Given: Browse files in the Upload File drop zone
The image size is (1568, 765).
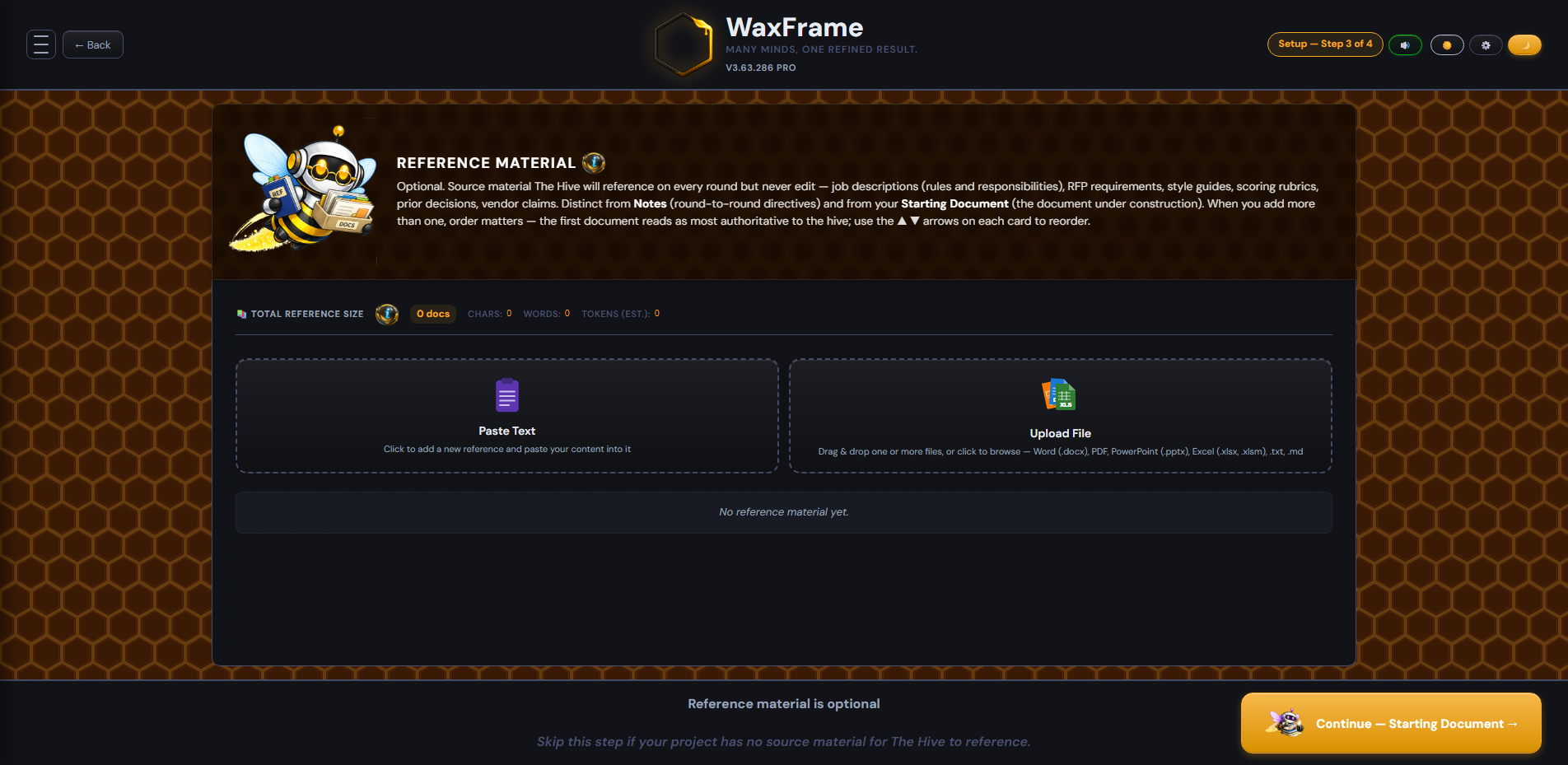Looking at the screenshot, I should click(x=1061, y=416).
